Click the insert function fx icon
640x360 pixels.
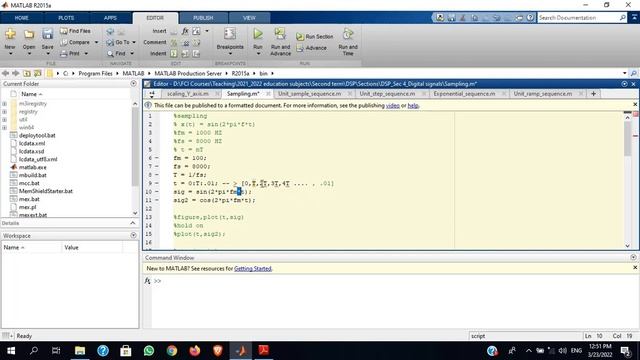point(185,31)
